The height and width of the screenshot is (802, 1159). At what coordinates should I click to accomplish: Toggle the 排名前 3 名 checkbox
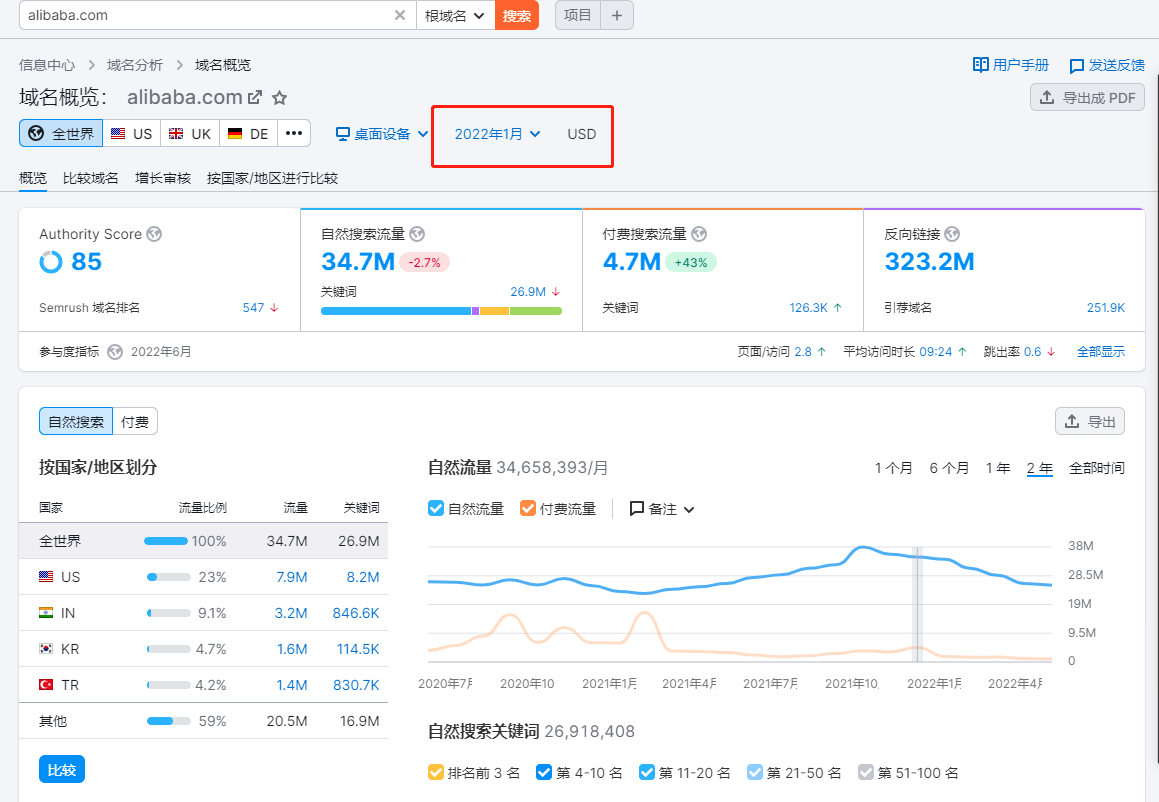[436, 772]
